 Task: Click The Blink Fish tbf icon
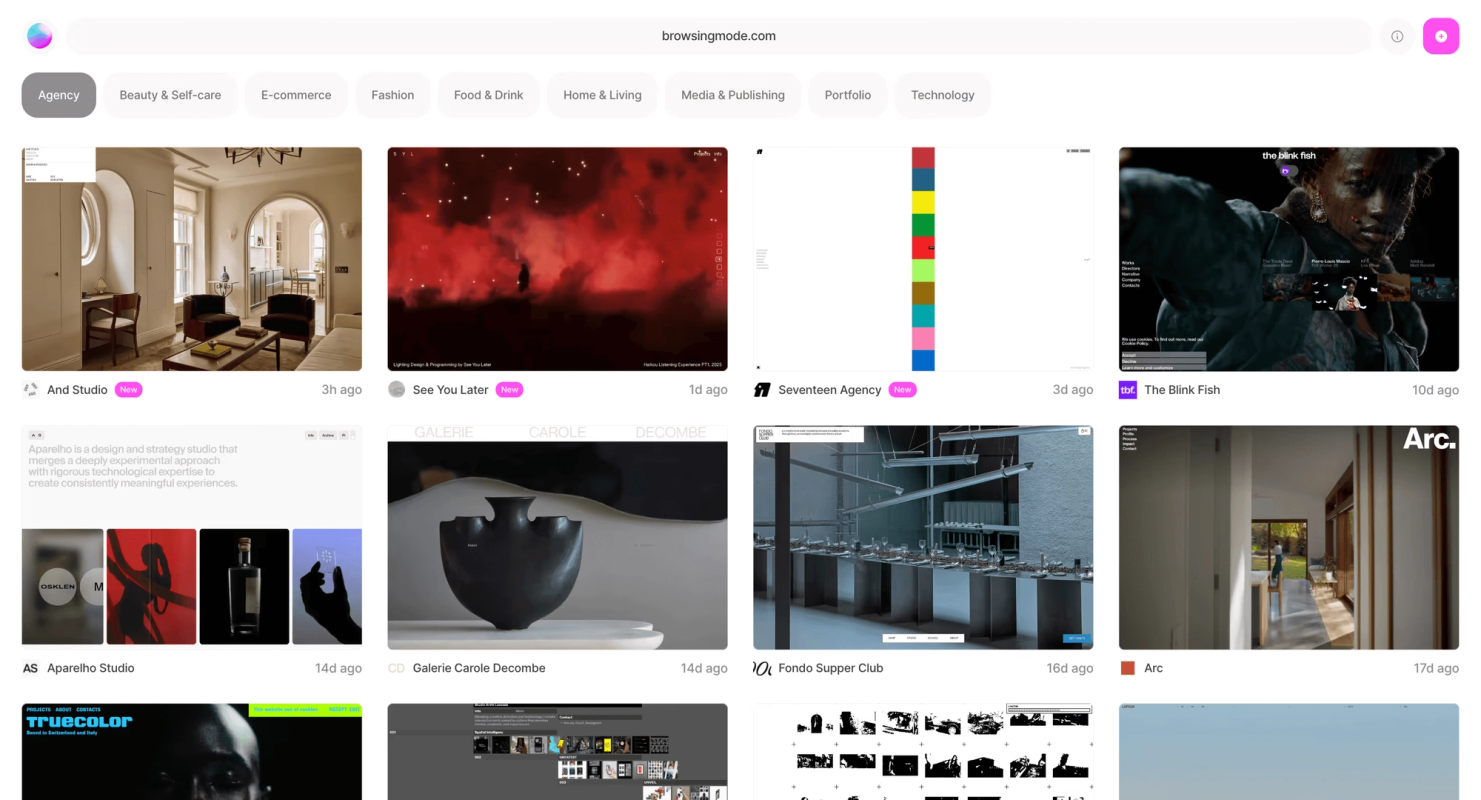(1128, 390)
